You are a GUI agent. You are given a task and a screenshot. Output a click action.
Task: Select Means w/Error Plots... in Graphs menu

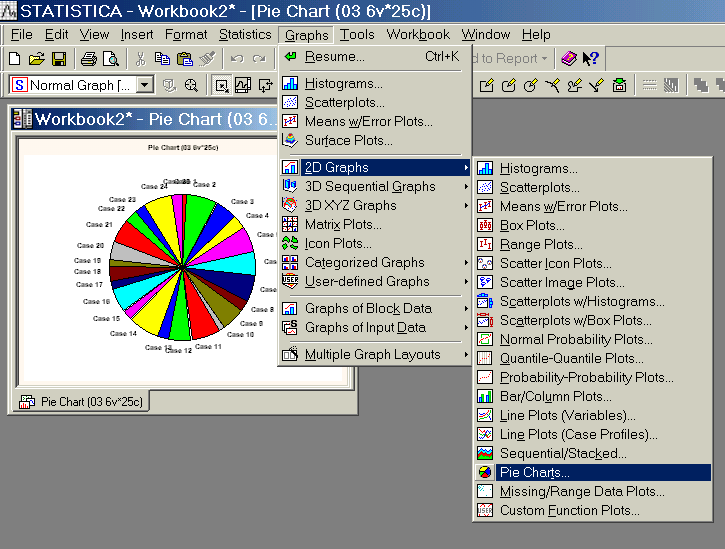[x=375, y=121]
